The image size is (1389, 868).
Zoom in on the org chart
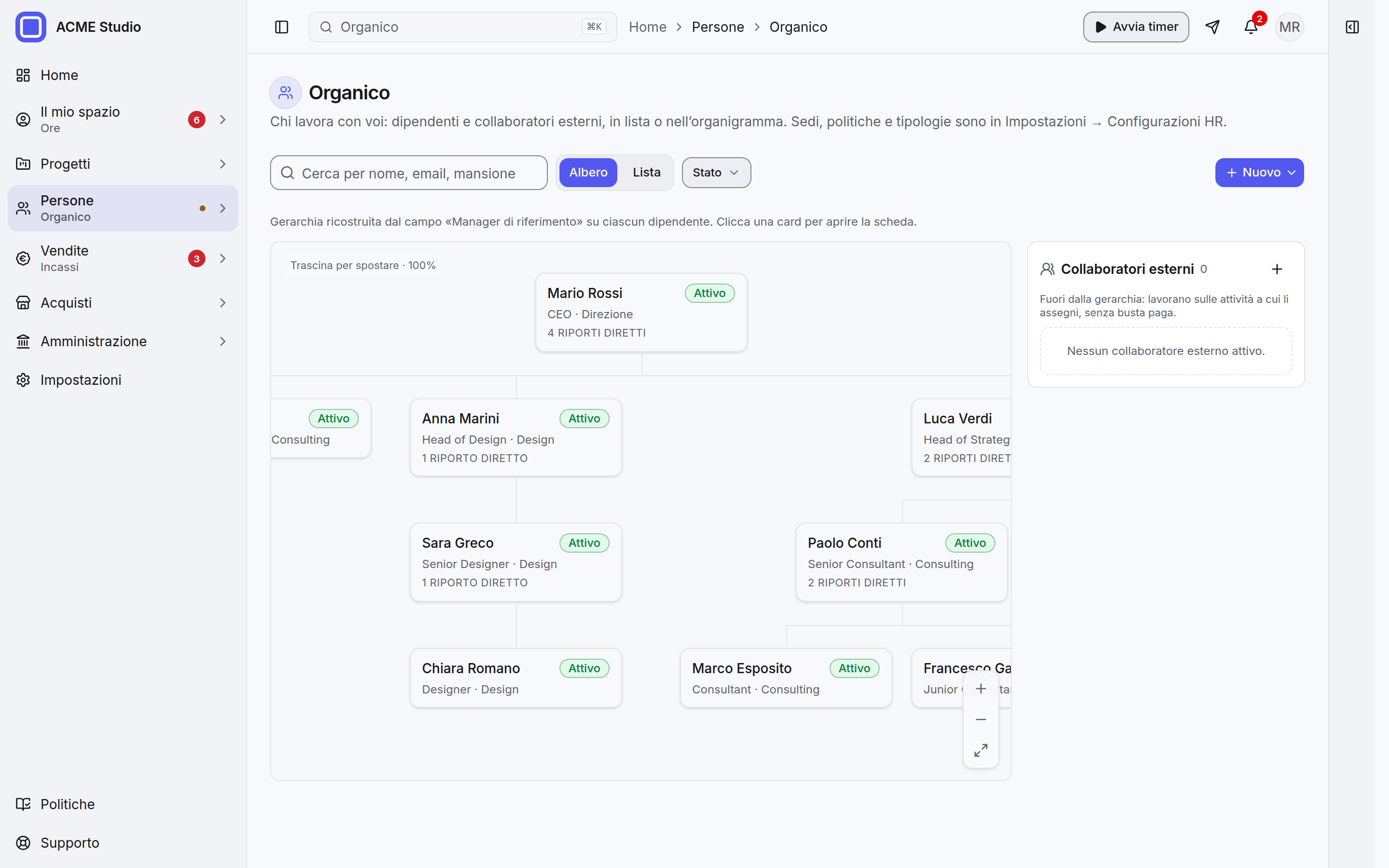pos(980,688)
